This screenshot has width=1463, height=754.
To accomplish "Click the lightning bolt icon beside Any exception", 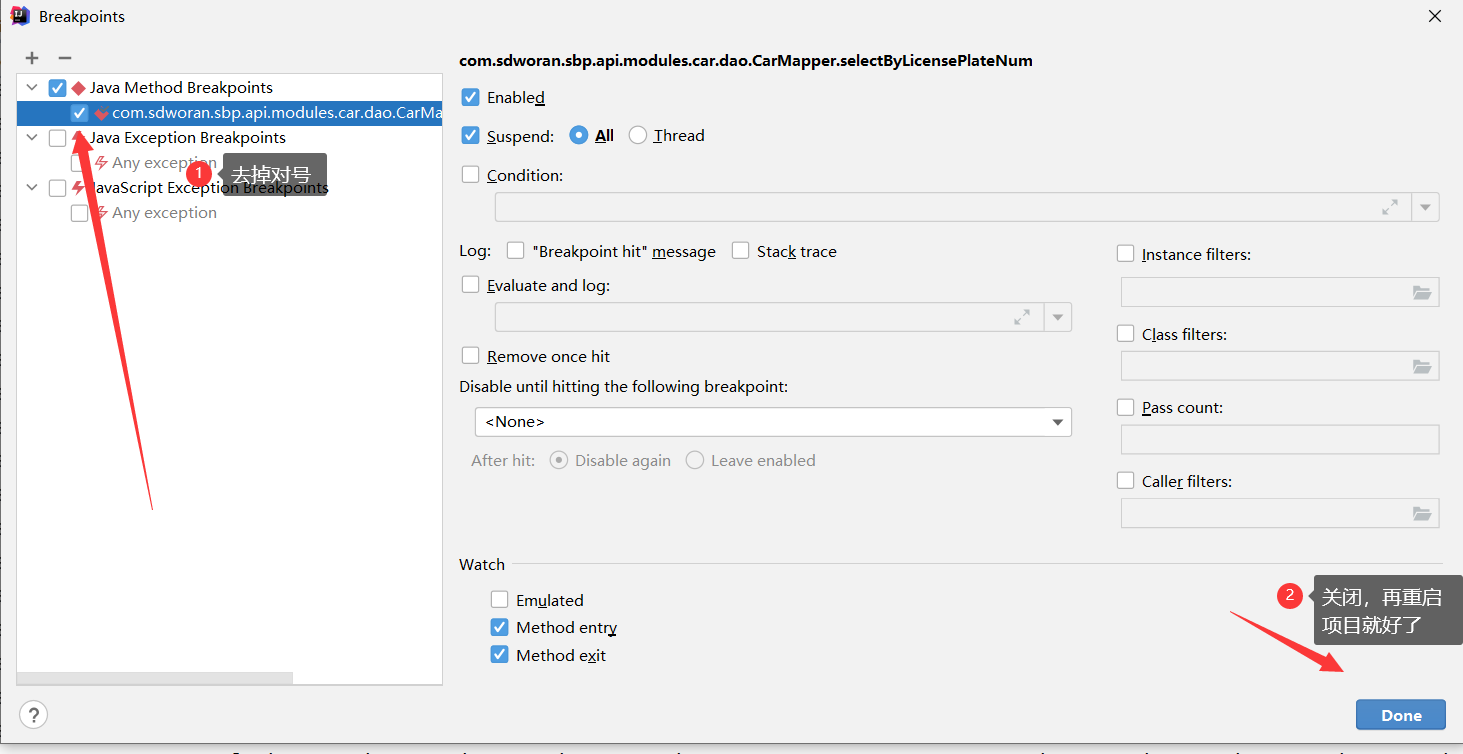I will 103,162.
